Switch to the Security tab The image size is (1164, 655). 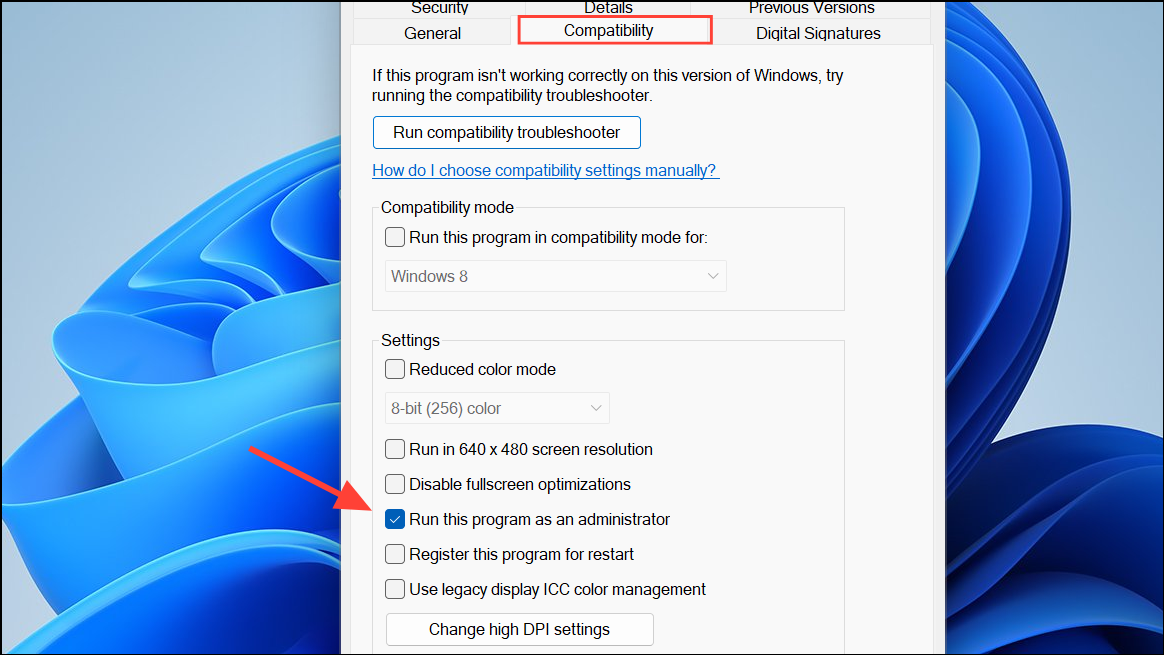(439, 8)
